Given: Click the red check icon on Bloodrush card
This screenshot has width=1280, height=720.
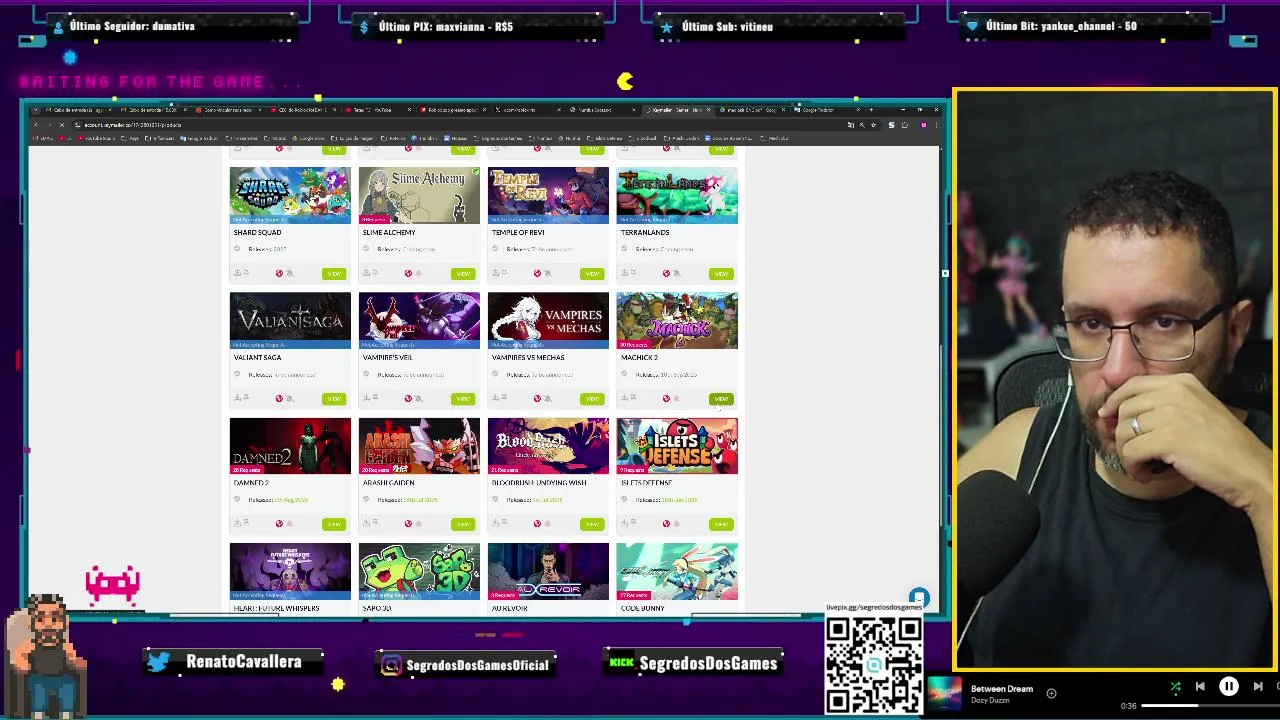Looking at the screenshot, I should click(x=537, y=523).
